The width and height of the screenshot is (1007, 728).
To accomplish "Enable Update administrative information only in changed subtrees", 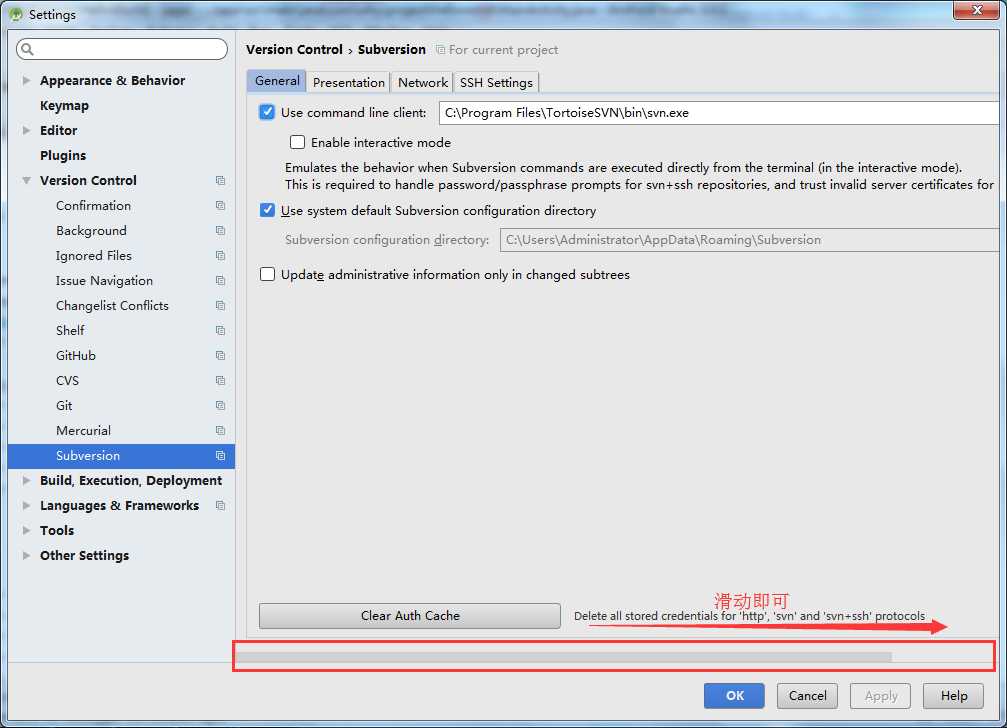I will click(x=267, y=274).
